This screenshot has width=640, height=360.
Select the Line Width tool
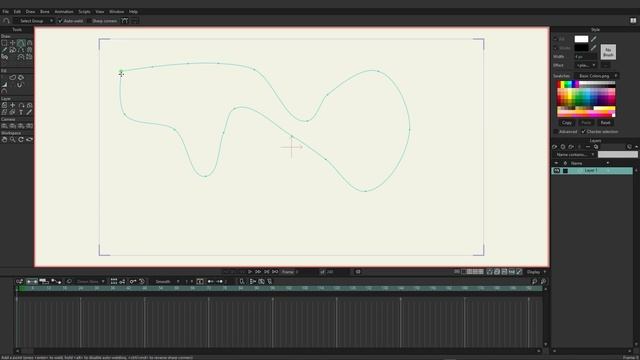coord(4,85)
